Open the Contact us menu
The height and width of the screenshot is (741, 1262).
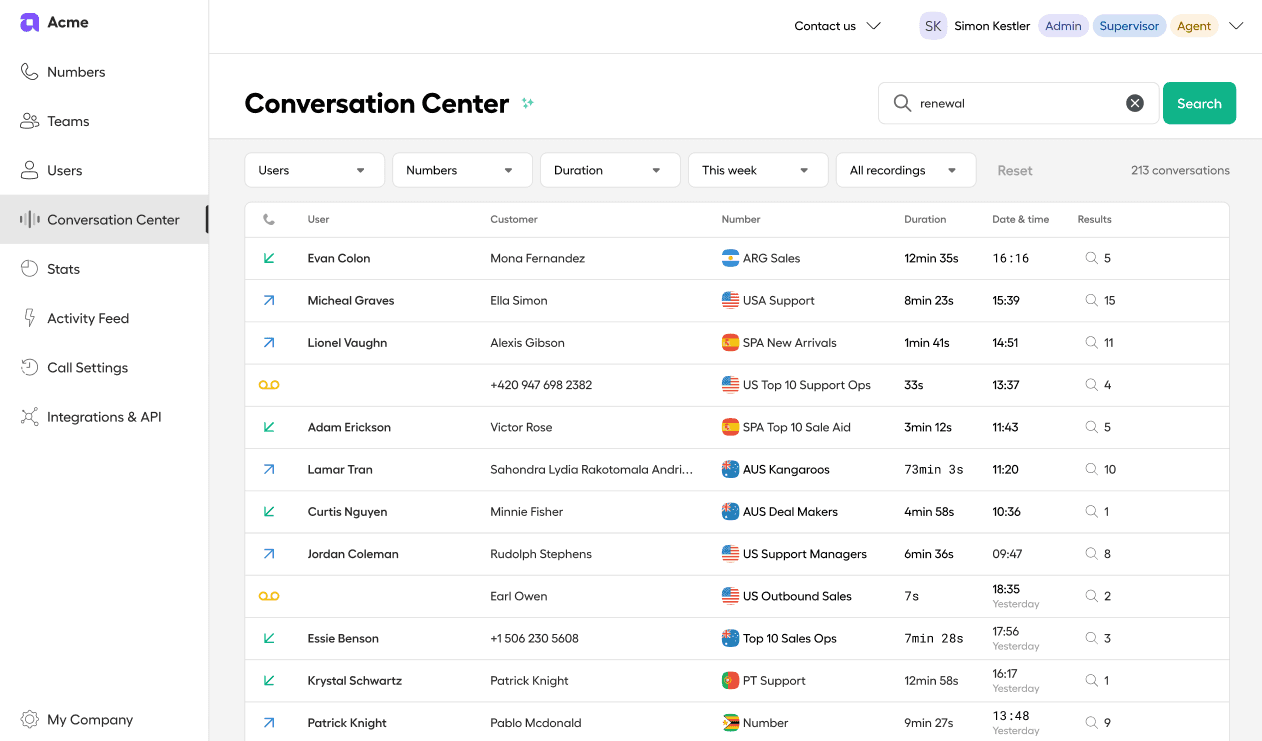click(x=836, y=25)
